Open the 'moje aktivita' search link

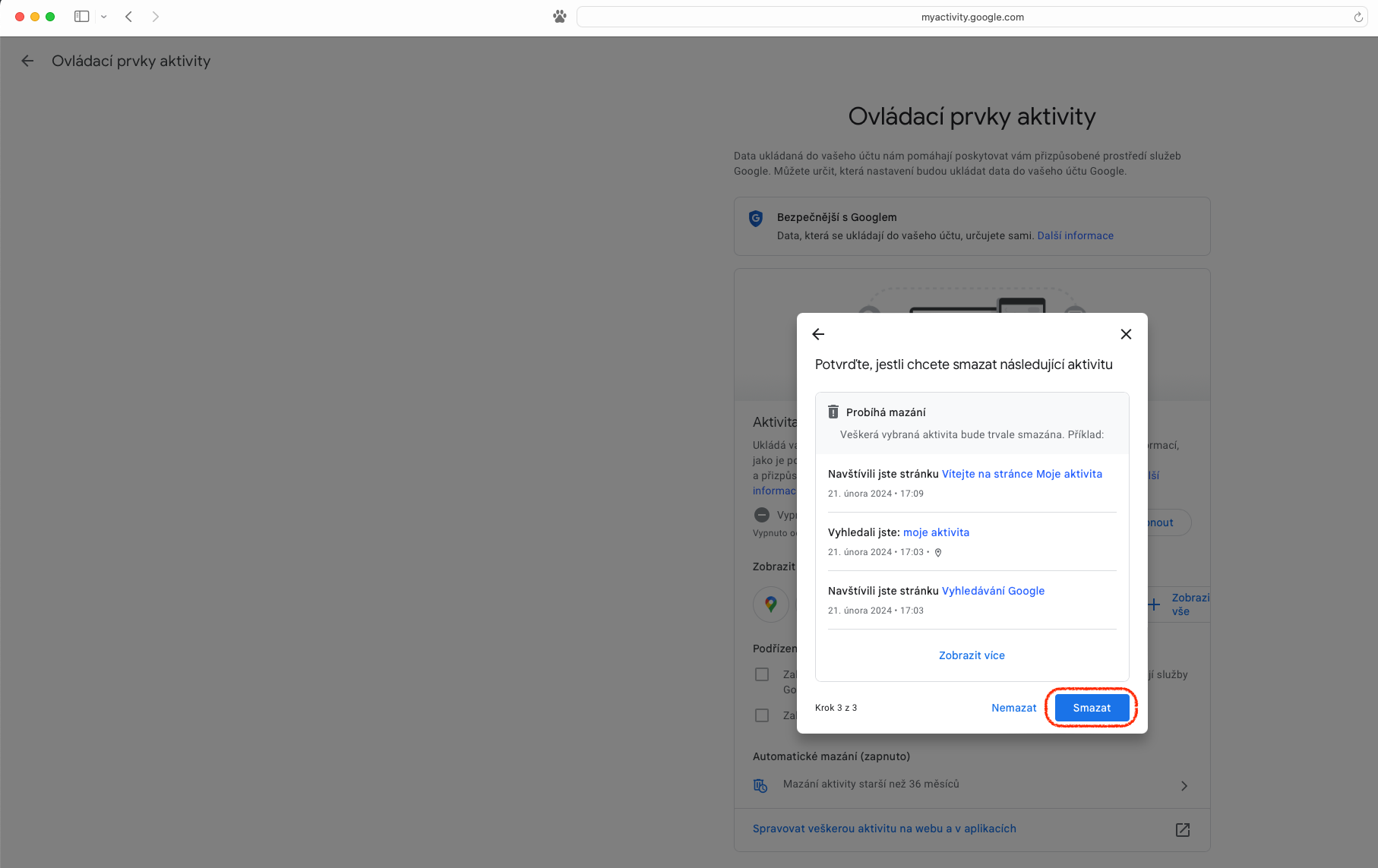[x=936, y=532]
